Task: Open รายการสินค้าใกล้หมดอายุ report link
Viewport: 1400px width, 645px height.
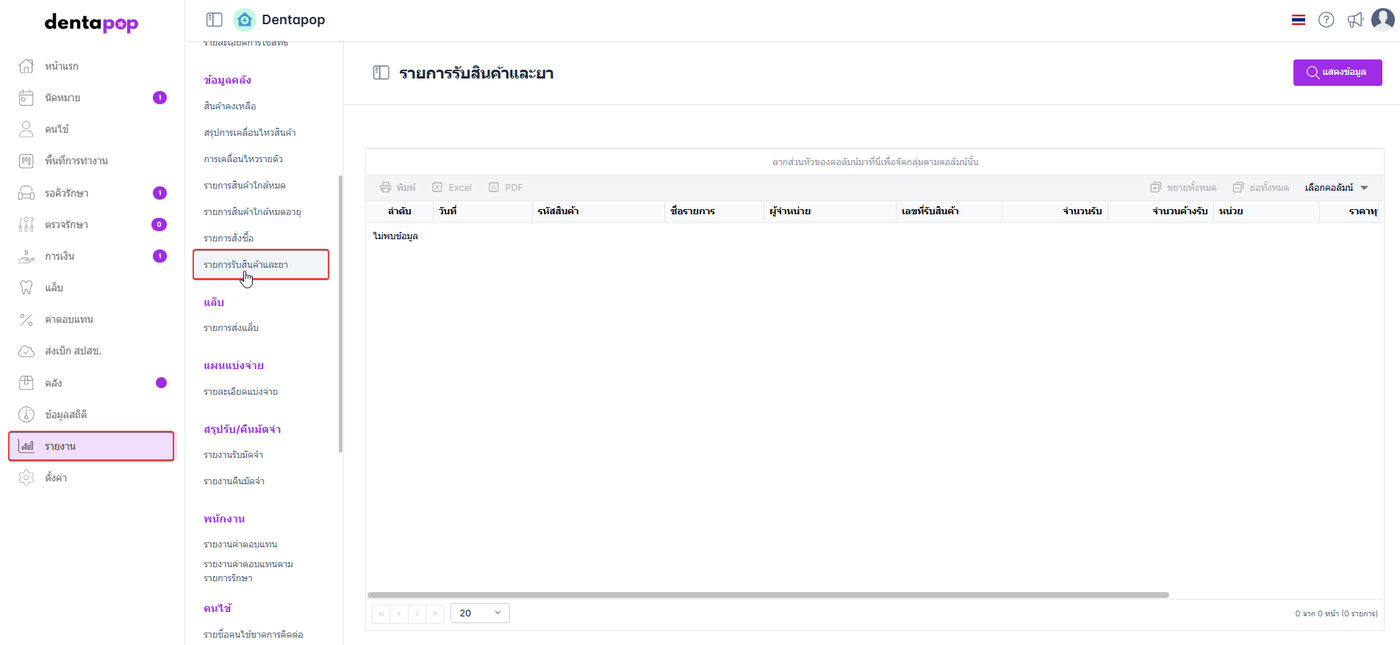Action: click(x=252, y=212)
